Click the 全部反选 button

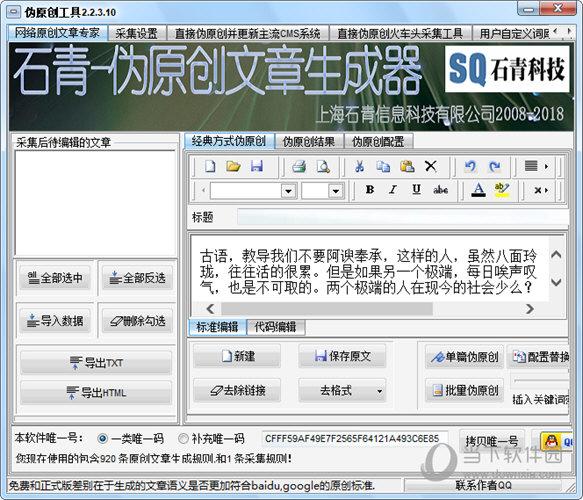click(x=137, y=278)
